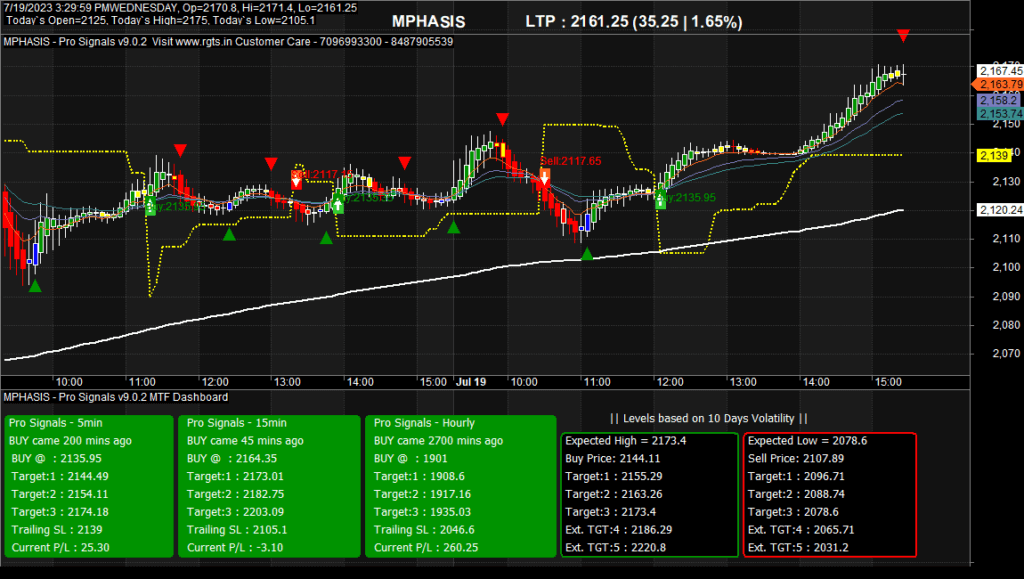
Task: Click the Today's Open=2125 summary line
Action: 161,20
